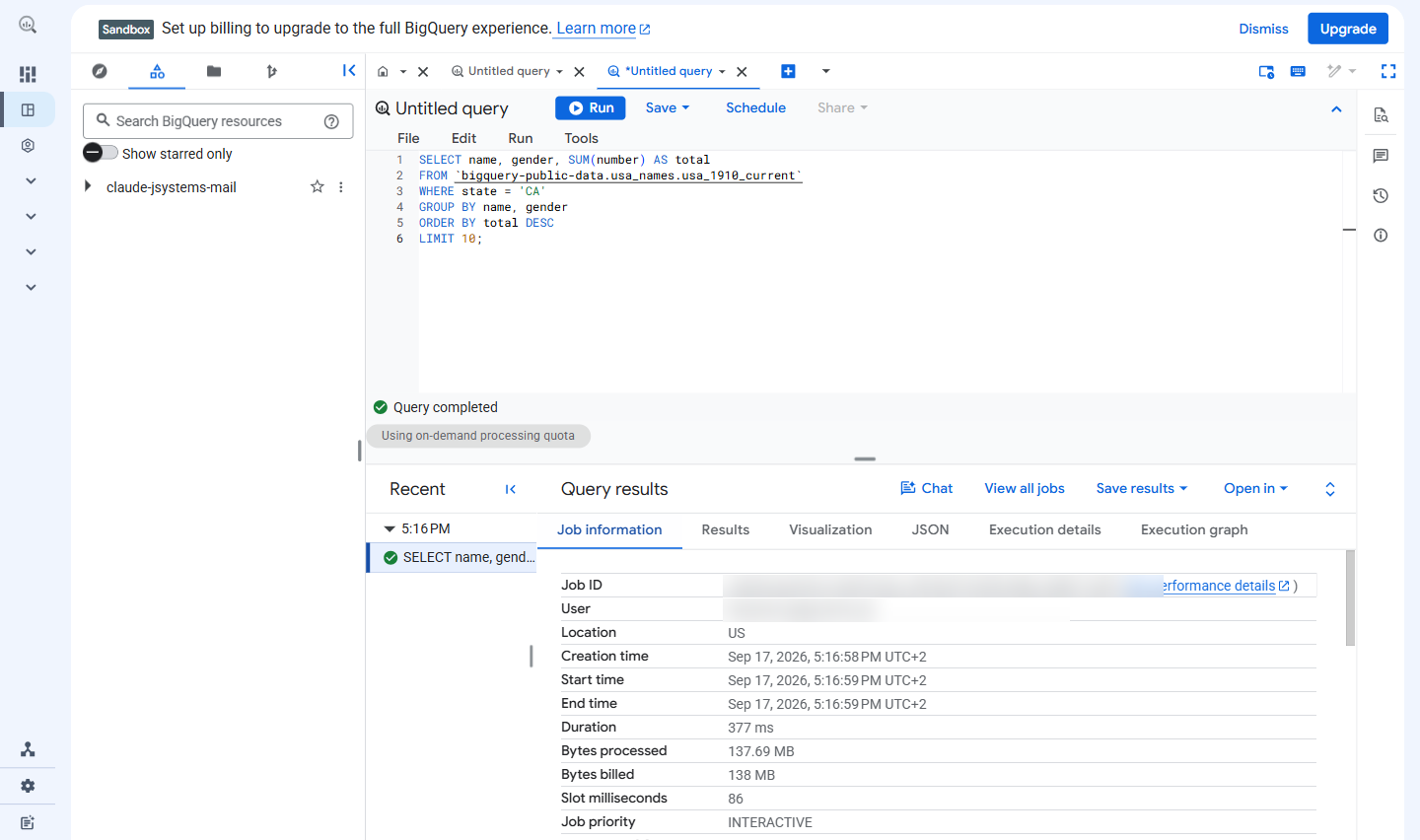Image resolution: width=1420 pixels, height=840 pixels.
Task: Switch to the Visualization tab
Action: pyautogui.click(x=830, y=529)
